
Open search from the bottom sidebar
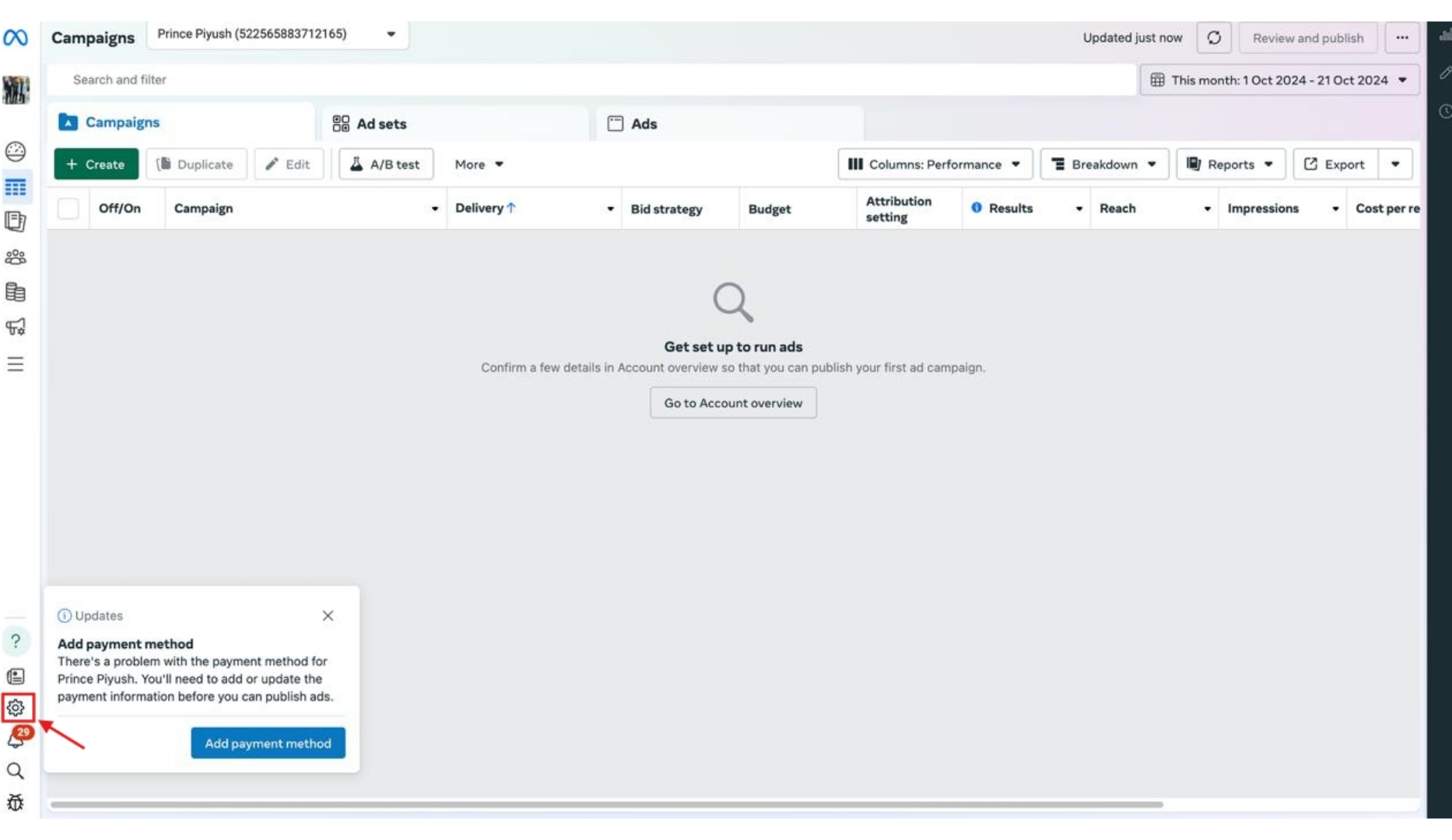(16, 771)
